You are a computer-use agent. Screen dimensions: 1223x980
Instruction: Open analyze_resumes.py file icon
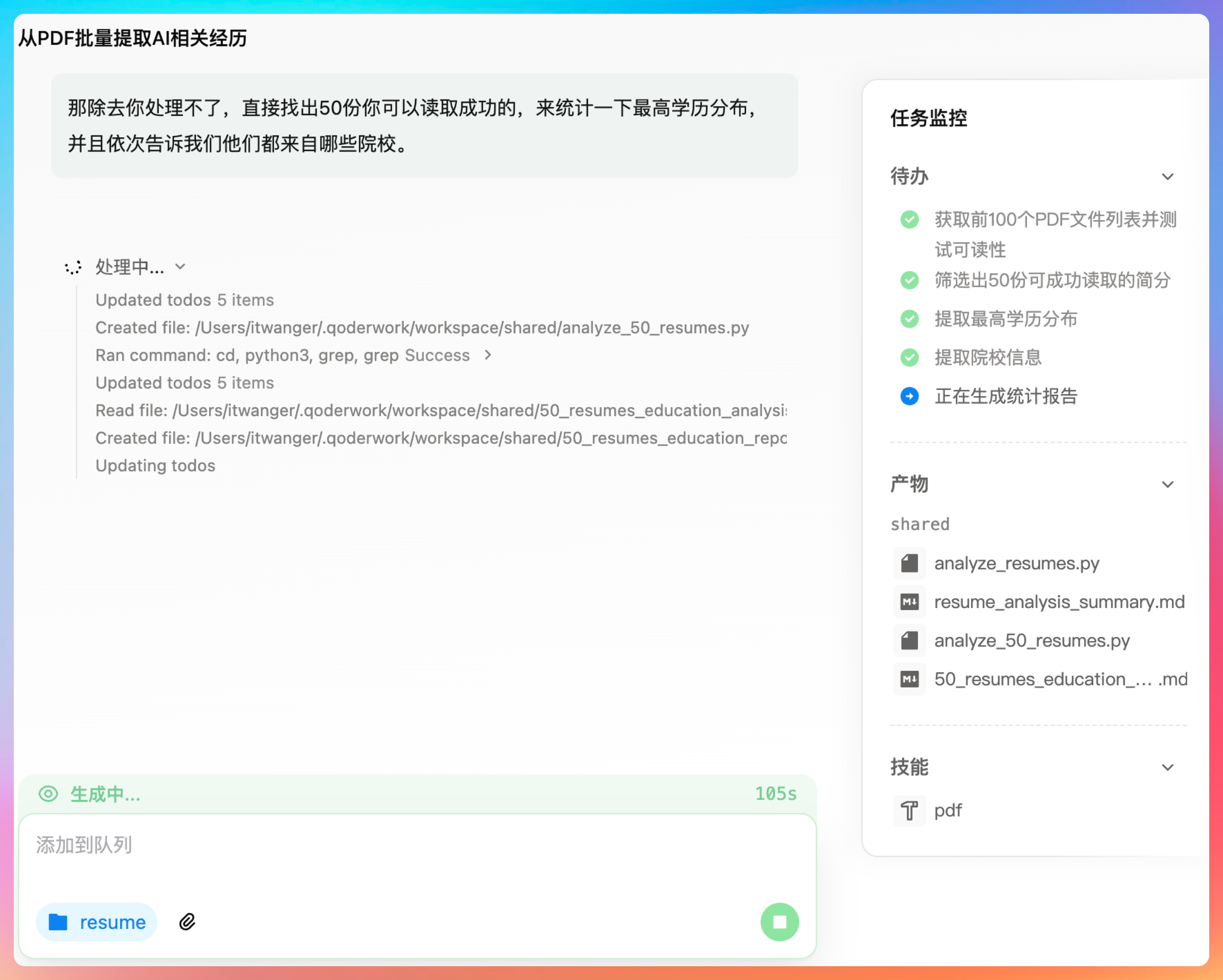[x=909, y=563]
